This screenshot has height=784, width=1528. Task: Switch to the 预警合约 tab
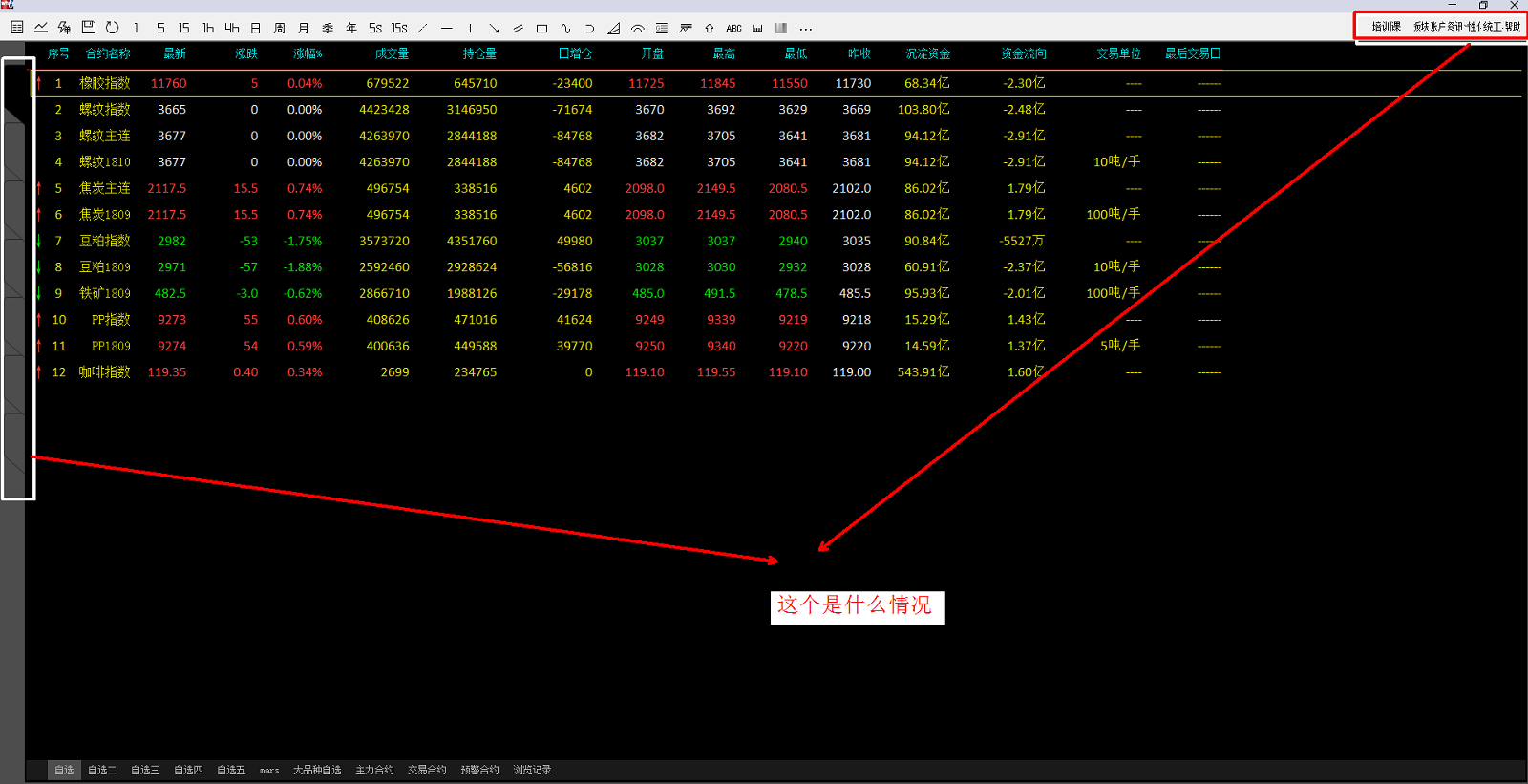click(x=479, y=770)
